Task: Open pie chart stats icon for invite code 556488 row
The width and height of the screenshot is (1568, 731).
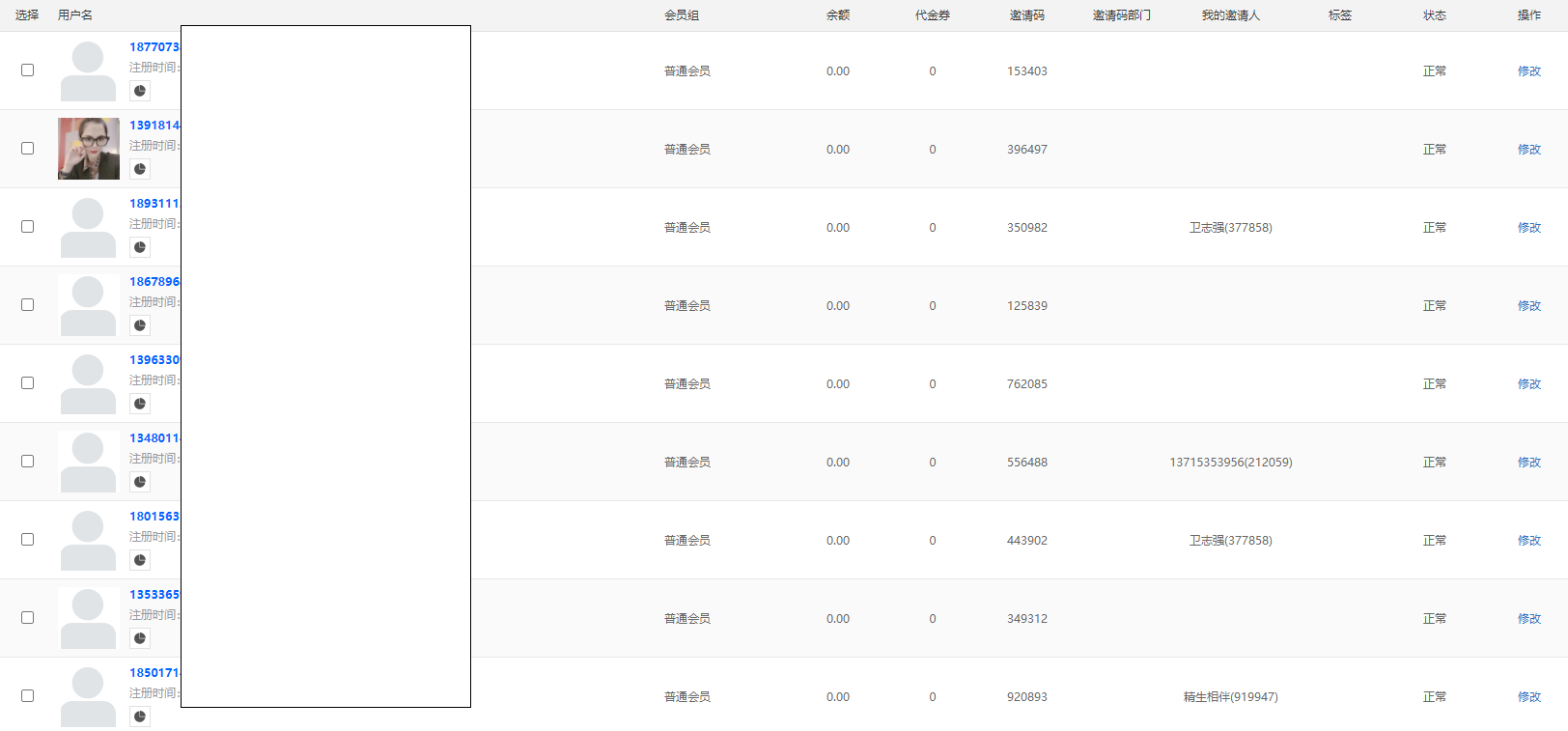Action: click(140, 482)
